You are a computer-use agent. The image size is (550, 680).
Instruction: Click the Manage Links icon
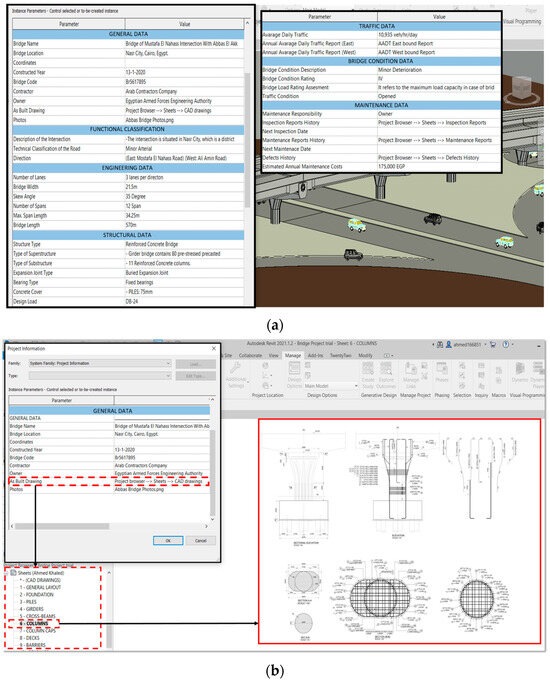coord(410,369)
